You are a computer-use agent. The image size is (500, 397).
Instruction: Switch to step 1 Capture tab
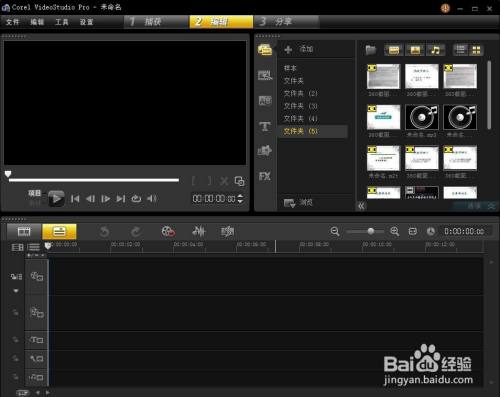[157, 22]
